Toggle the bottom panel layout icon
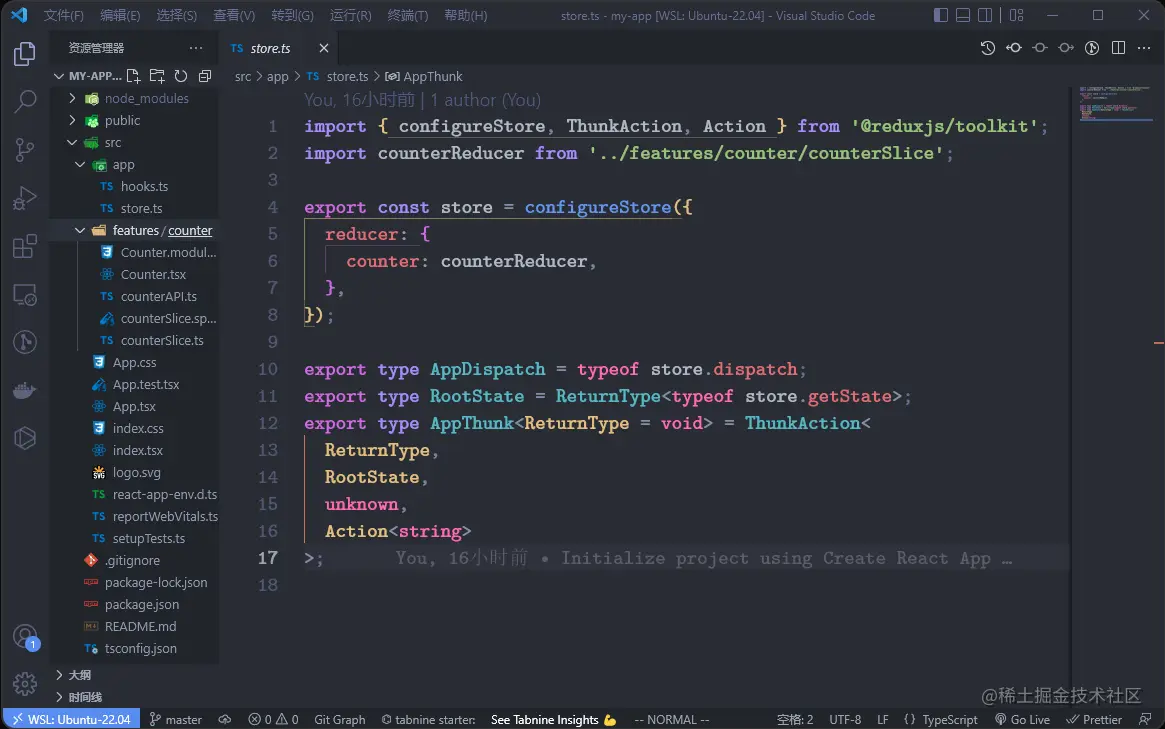 pyautogui.click(x=963, y=15)
